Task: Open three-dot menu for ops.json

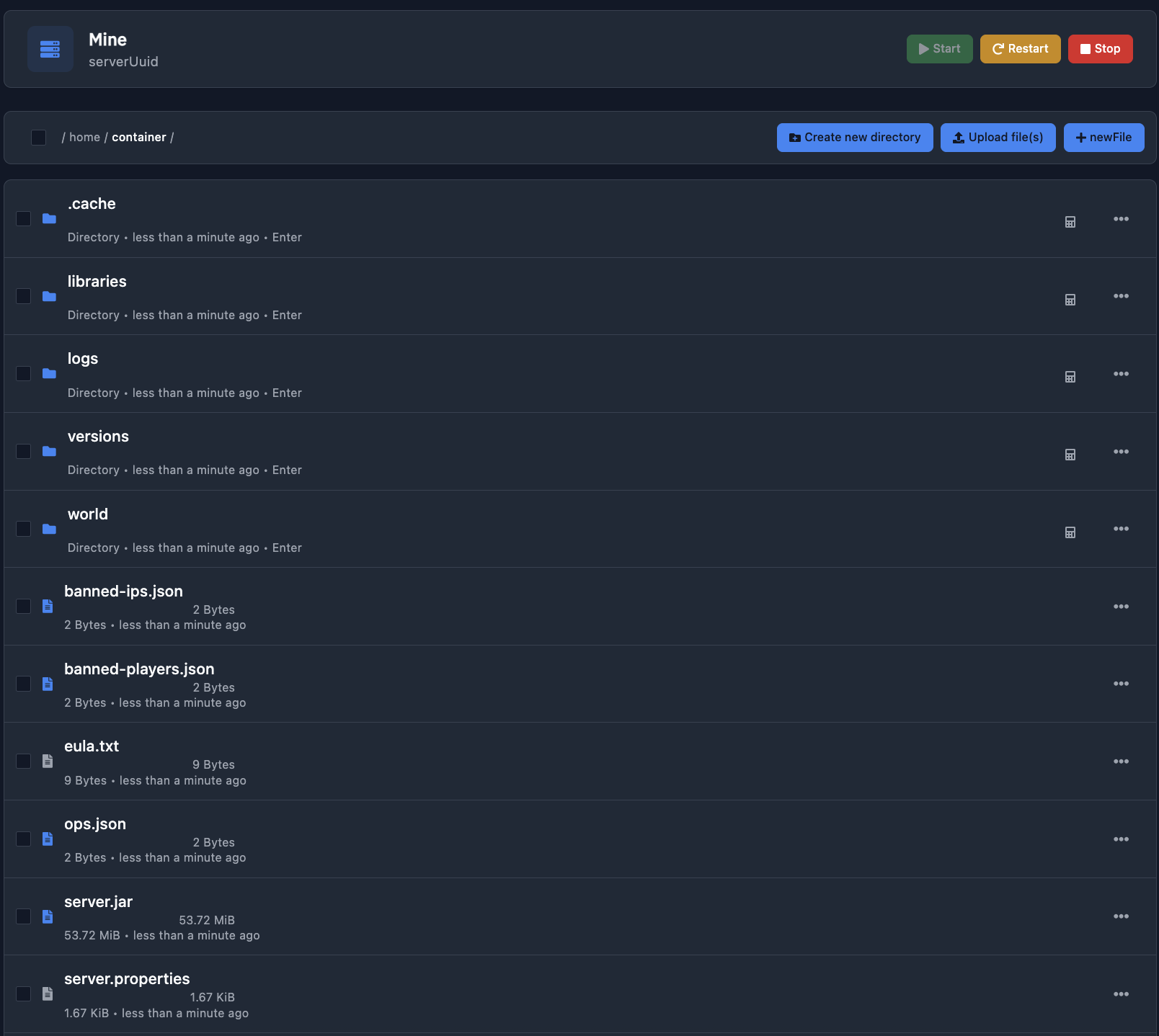Action: coord(1120,839)
